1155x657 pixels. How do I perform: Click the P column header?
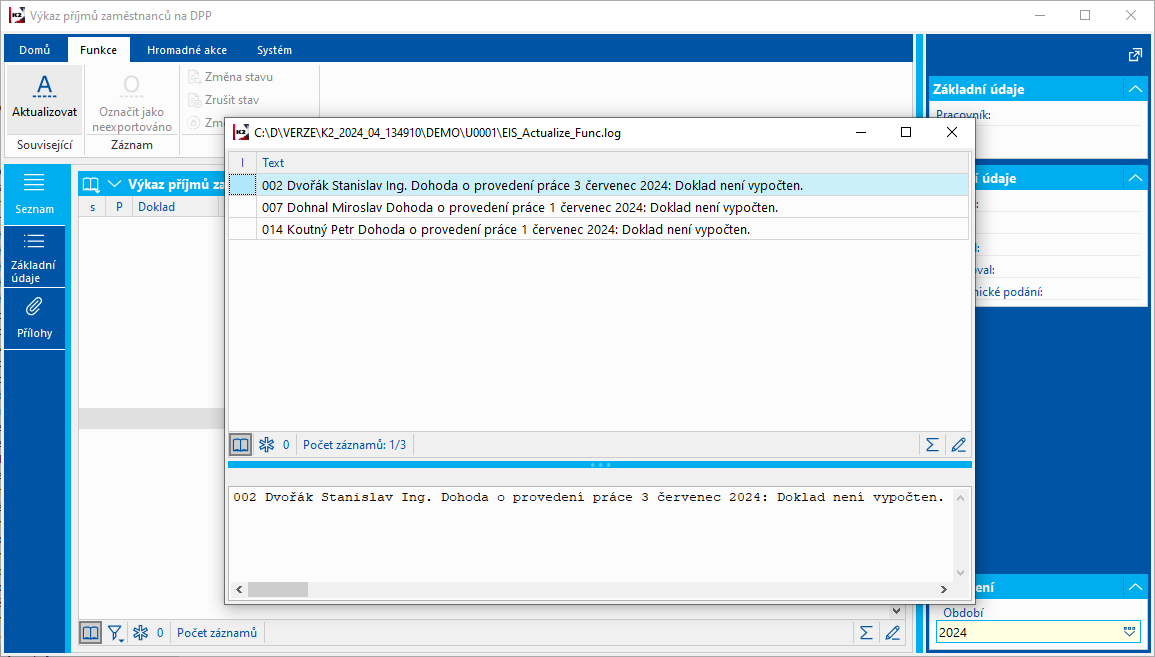pyautogui.click(x=119, y=207)
